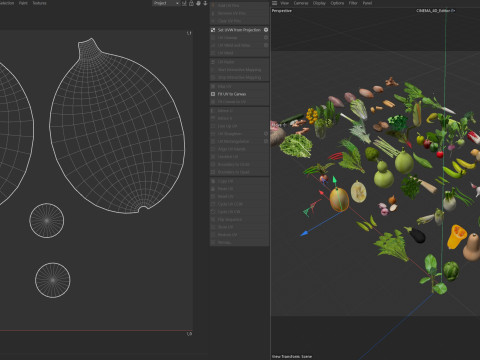Select the black eggplant model
The height and width of the screenshot is (360, 480).
416,234
